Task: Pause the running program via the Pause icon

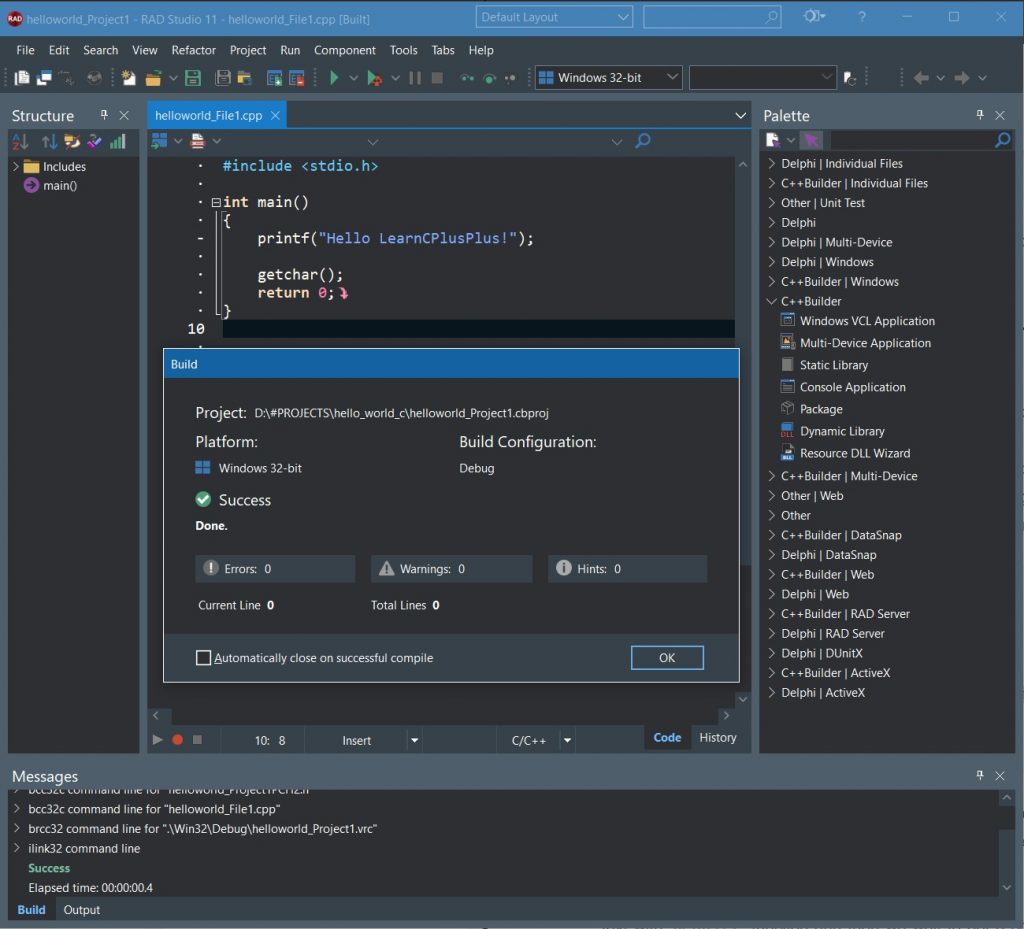Action: pyautogui.click(x=414, y=77)
